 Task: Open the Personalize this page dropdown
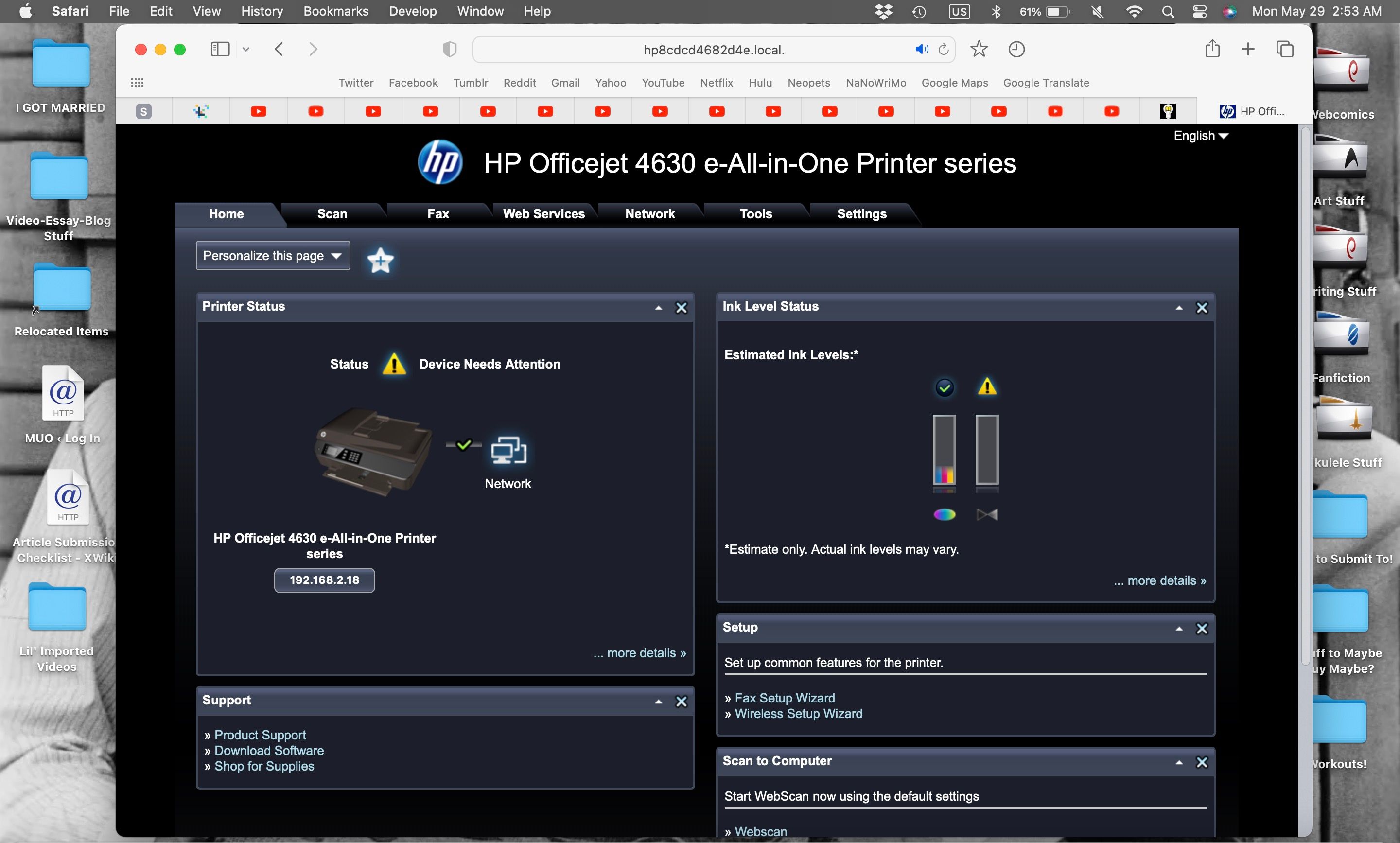[x=273, y=256]
